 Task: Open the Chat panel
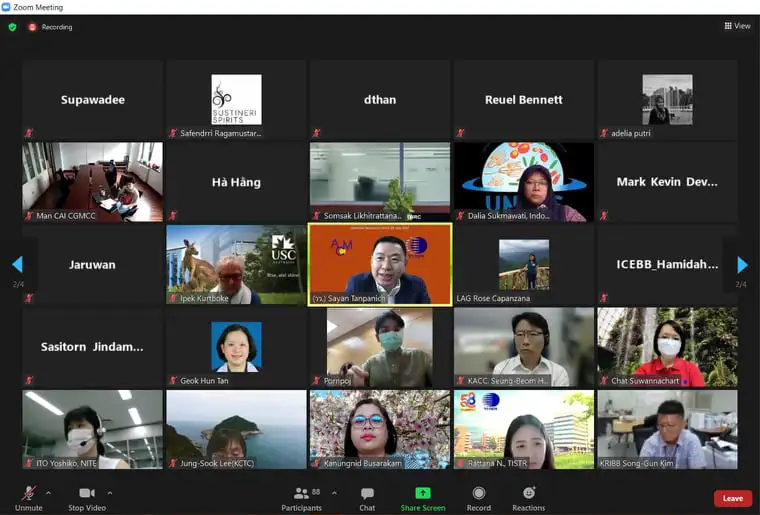[367, 497]
